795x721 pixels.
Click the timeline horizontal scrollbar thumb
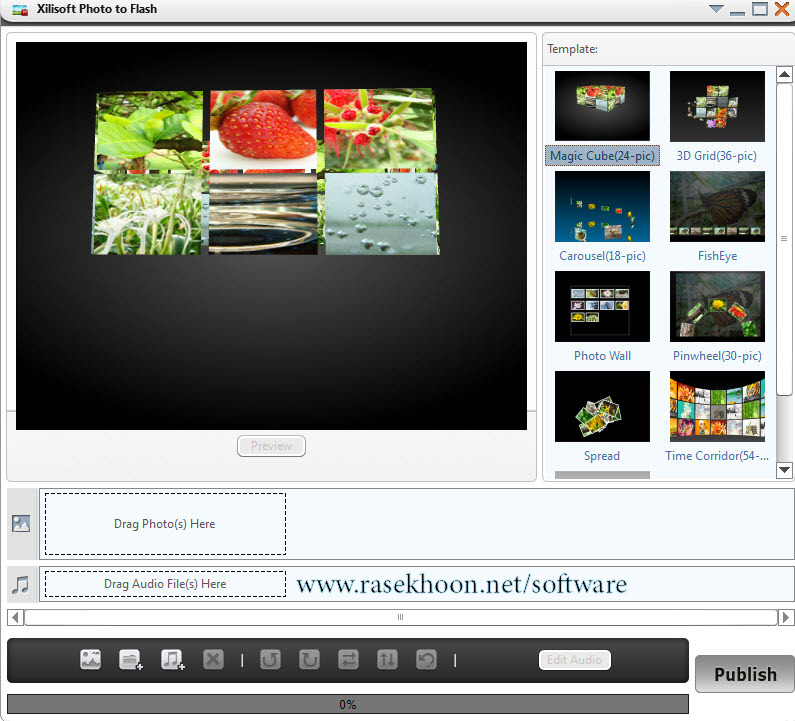(x=401, y=617)
